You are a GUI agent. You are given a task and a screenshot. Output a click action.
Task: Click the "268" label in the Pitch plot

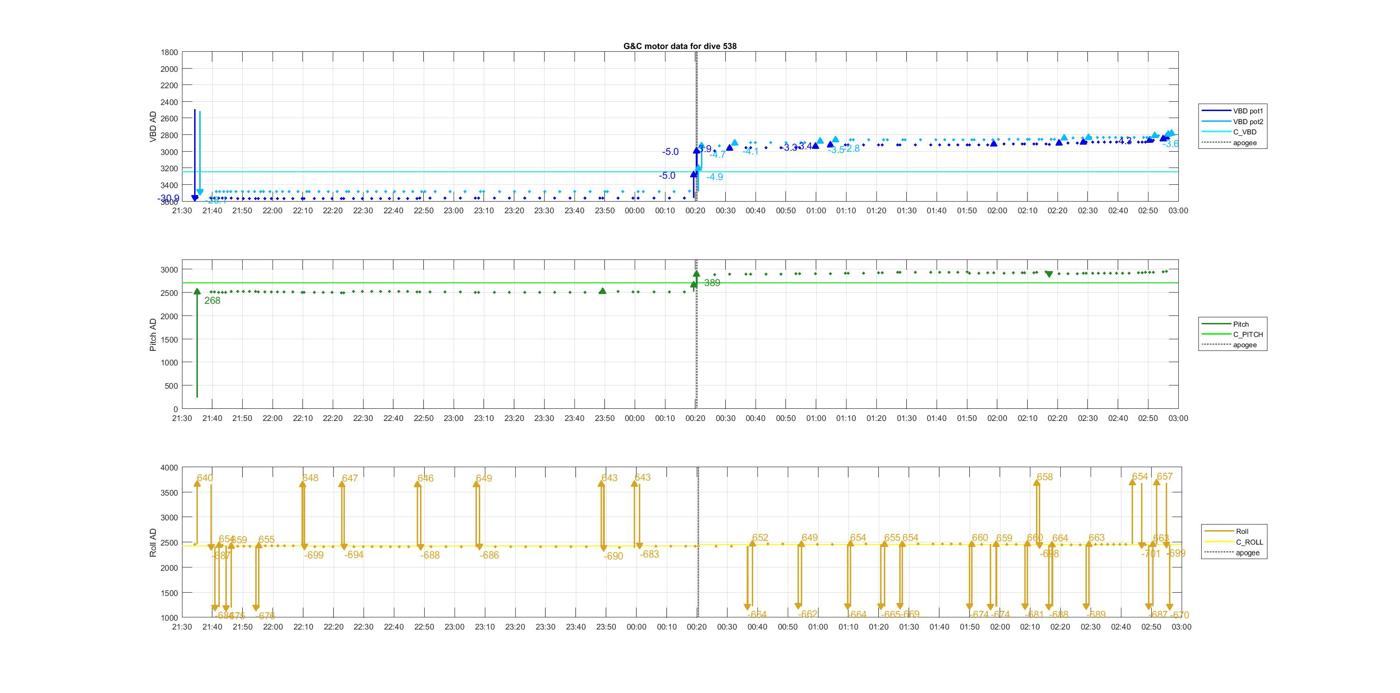(212, 301)
